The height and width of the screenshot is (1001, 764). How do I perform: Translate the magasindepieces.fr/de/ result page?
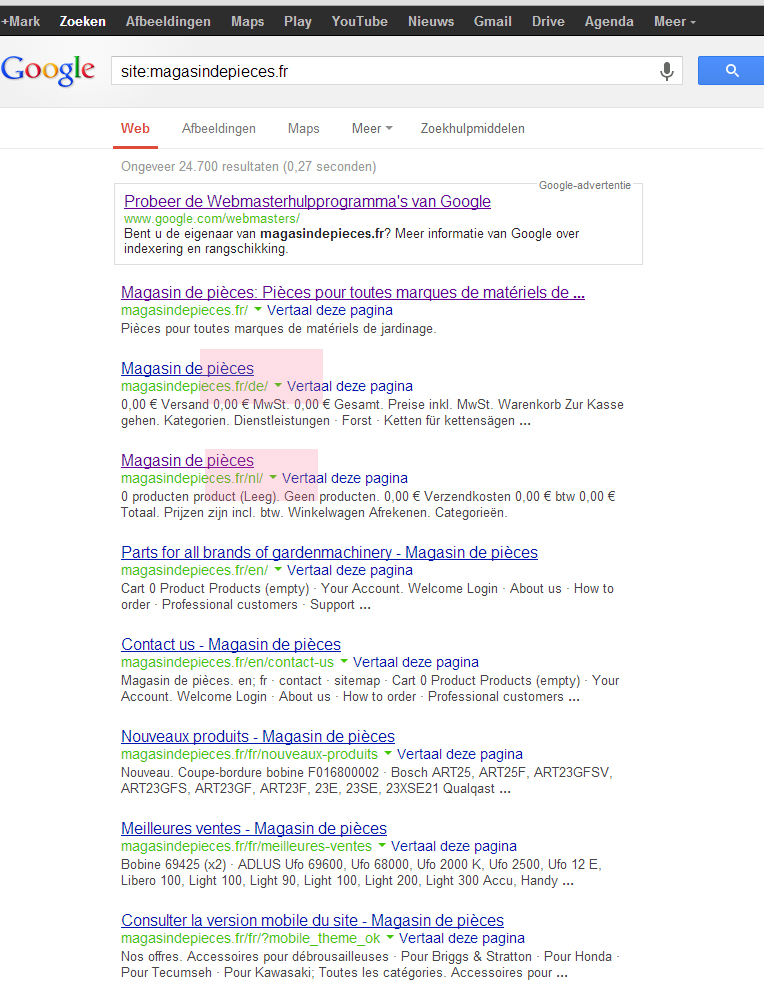click(350, 386)
